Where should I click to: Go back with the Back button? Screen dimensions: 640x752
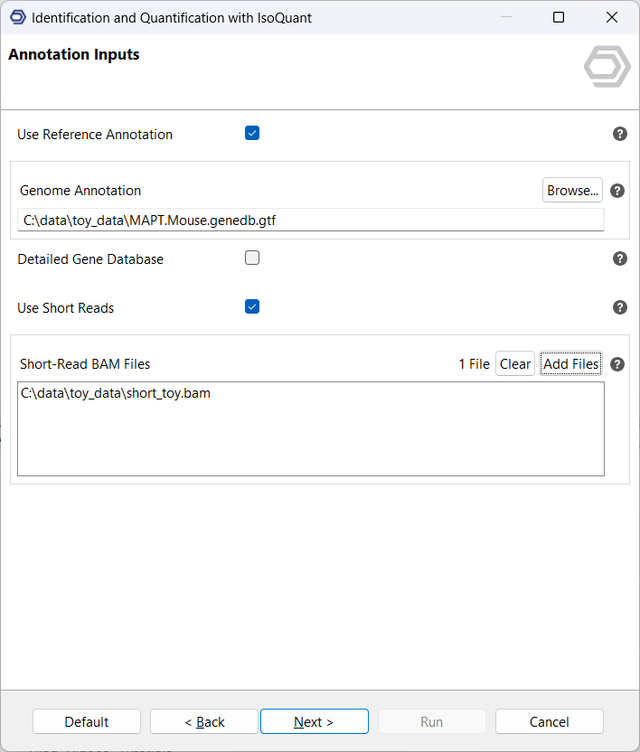pos(204,722)
